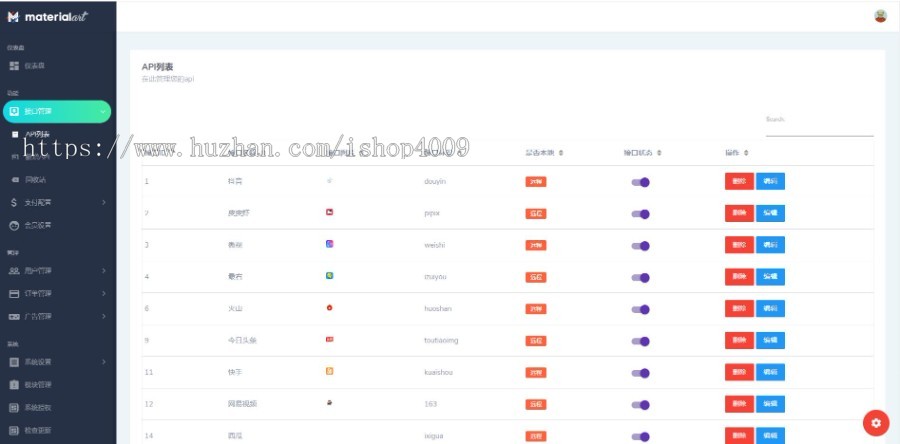Click the users group icon in sidebar
Image resolution: width=900 pixels, height=444 pixels.
[x=14, y=271]
